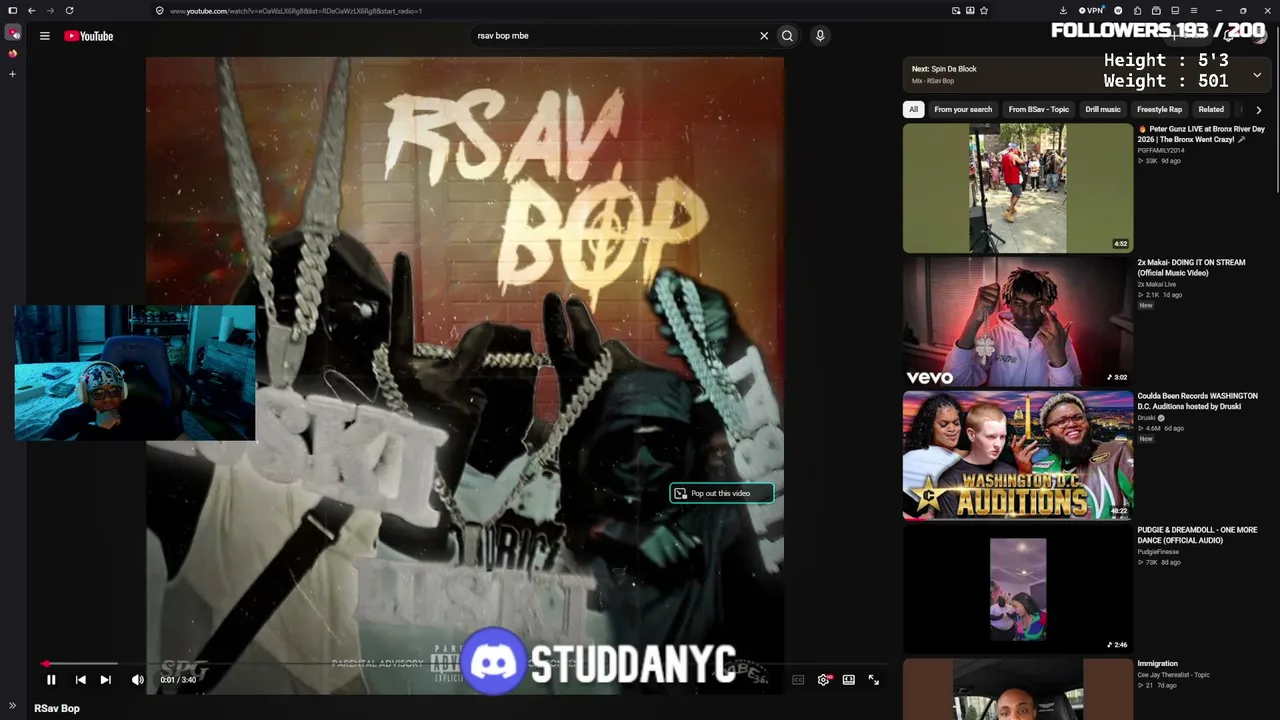Select the From your search chip
The width and height of the screenshot is (1280, 720).
point(963,110)
